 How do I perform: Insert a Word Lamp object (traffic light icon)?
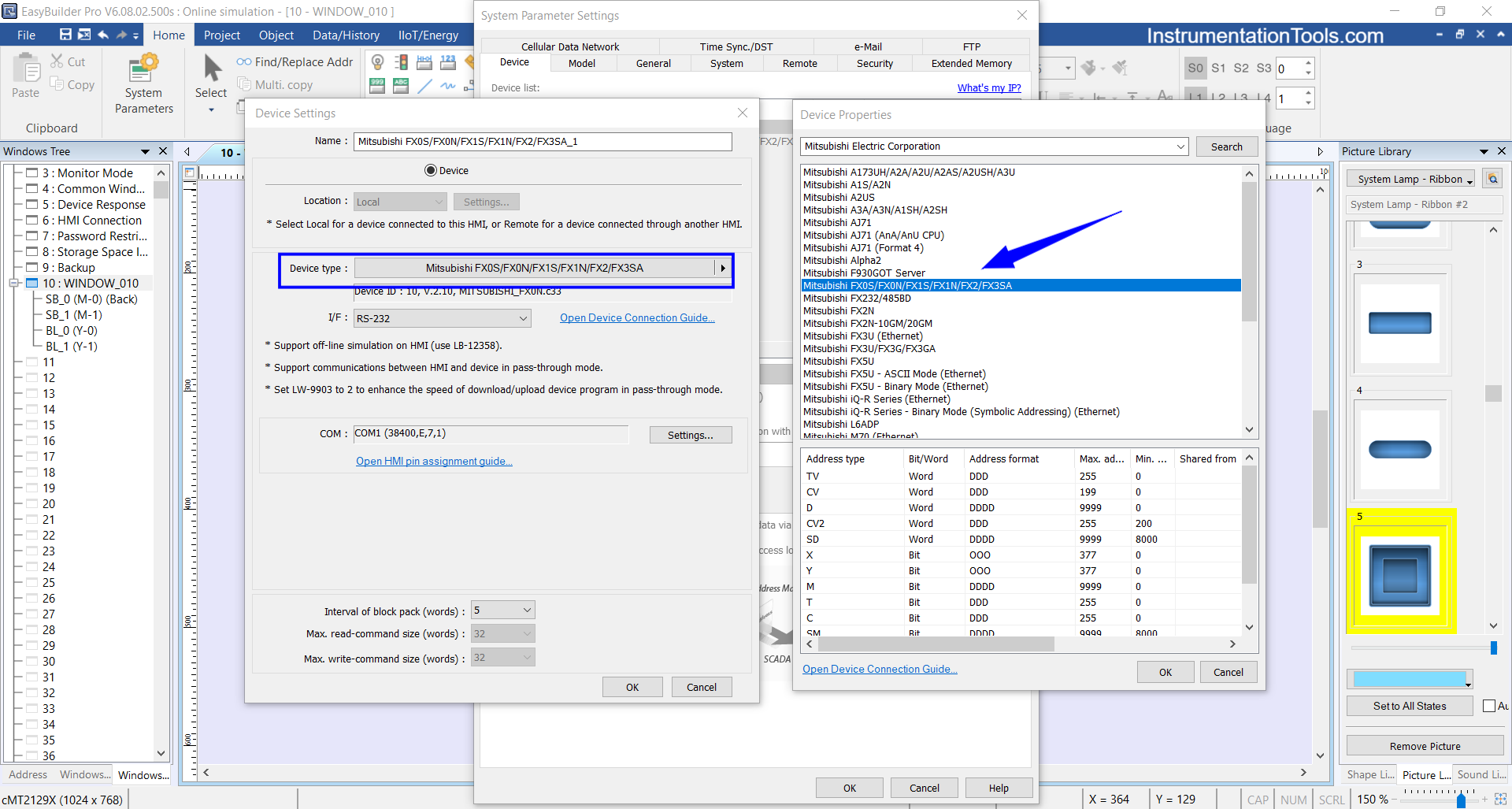click(x=401, y=62)
